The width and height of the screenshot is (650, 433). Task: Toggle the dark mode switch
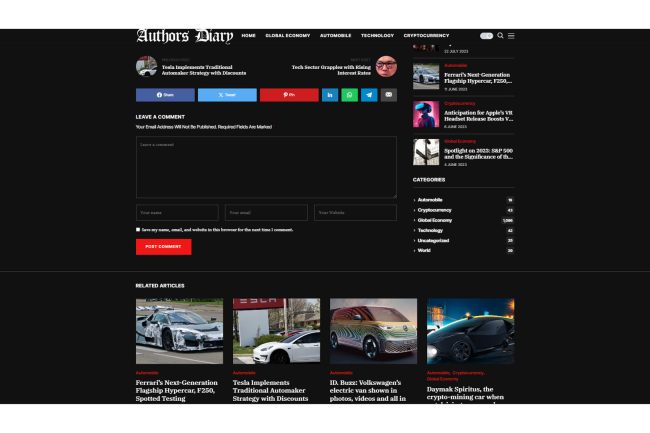coord(486,35)
